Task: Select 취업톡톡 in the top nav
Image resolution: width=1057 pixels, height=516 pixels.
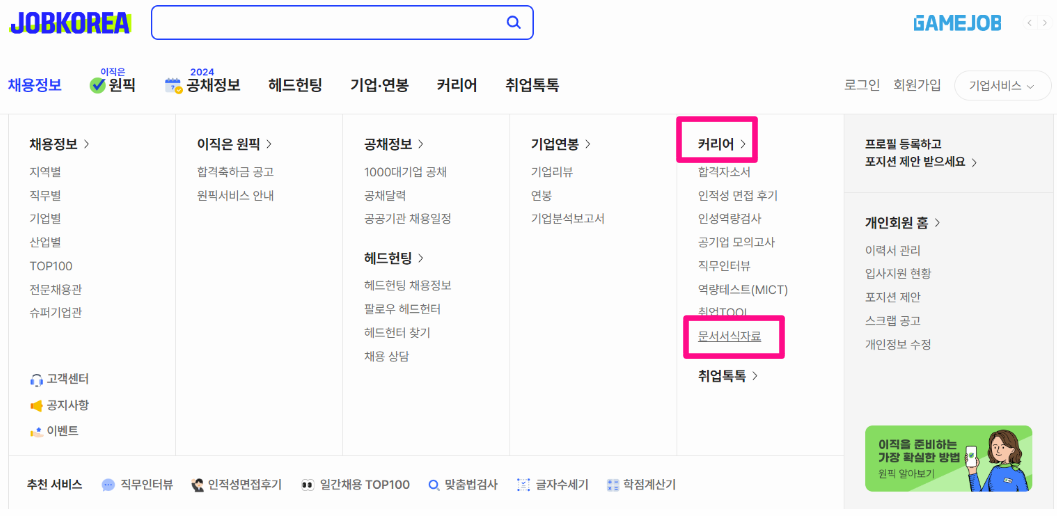Action: pyautogui.click(x=532, y=86)
